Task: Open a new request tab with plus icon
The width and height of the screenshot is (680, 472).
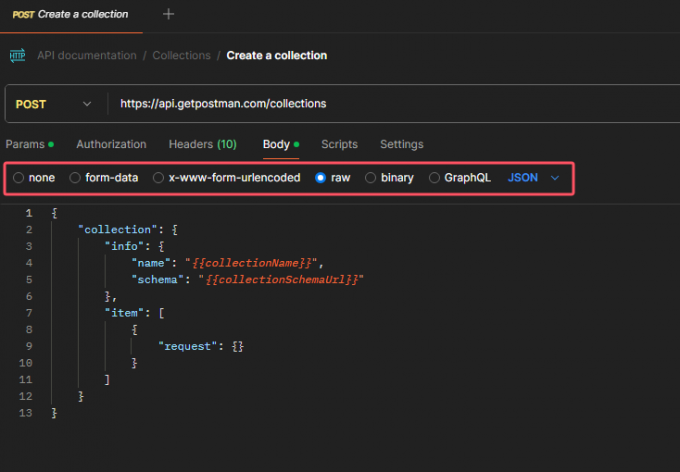Action: click(x=168, y=14)
